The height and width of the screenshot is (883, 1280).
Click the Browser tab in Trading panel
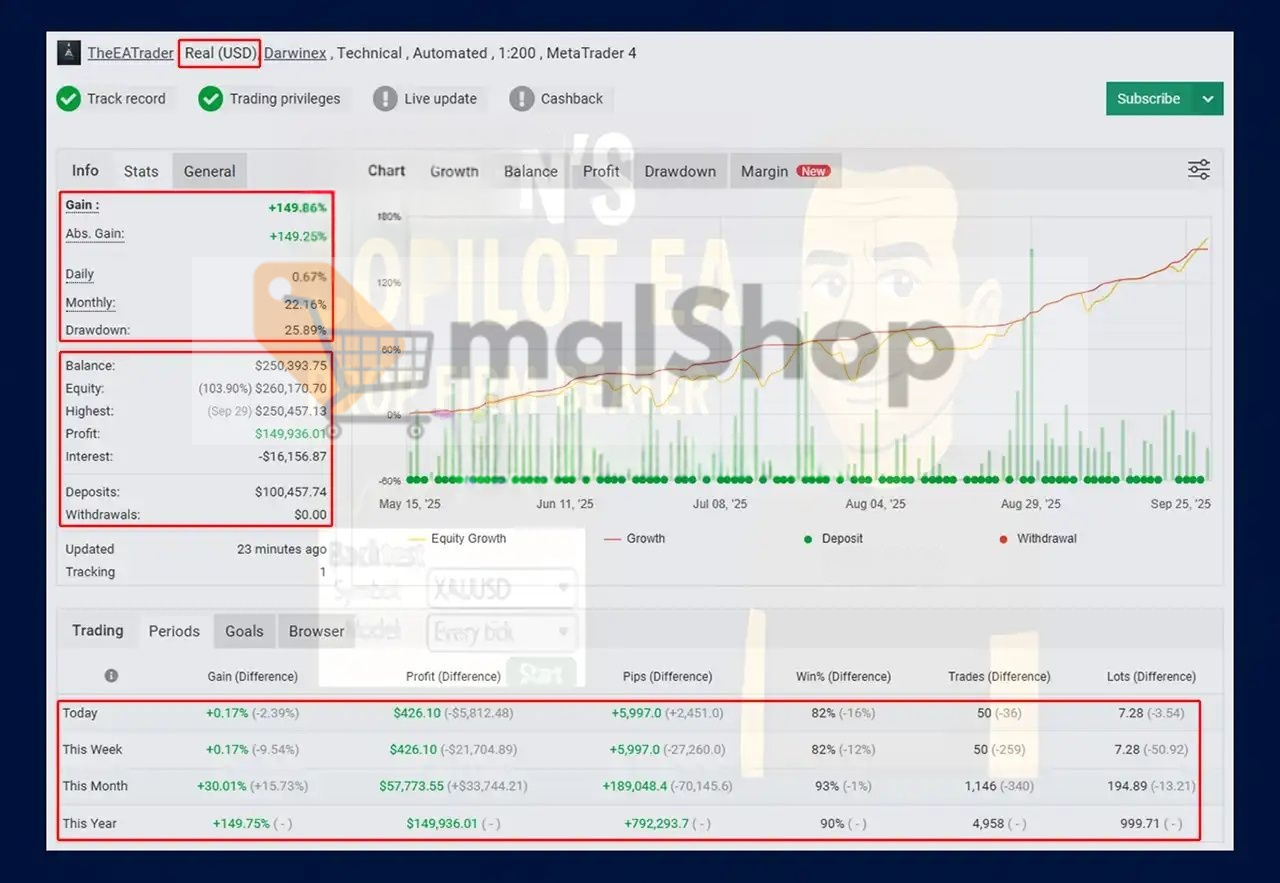point(316,631)
